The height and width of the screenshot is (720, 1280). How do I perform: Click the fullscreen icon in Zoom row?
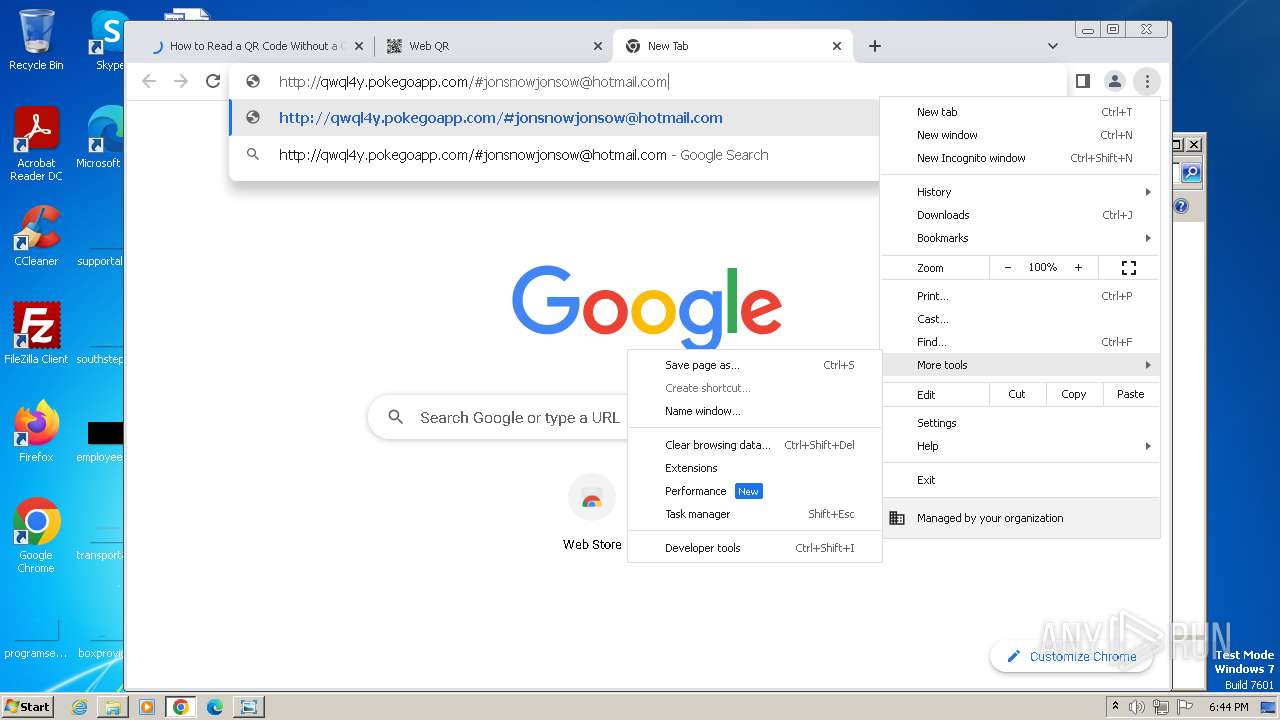tap(1129, 268)
